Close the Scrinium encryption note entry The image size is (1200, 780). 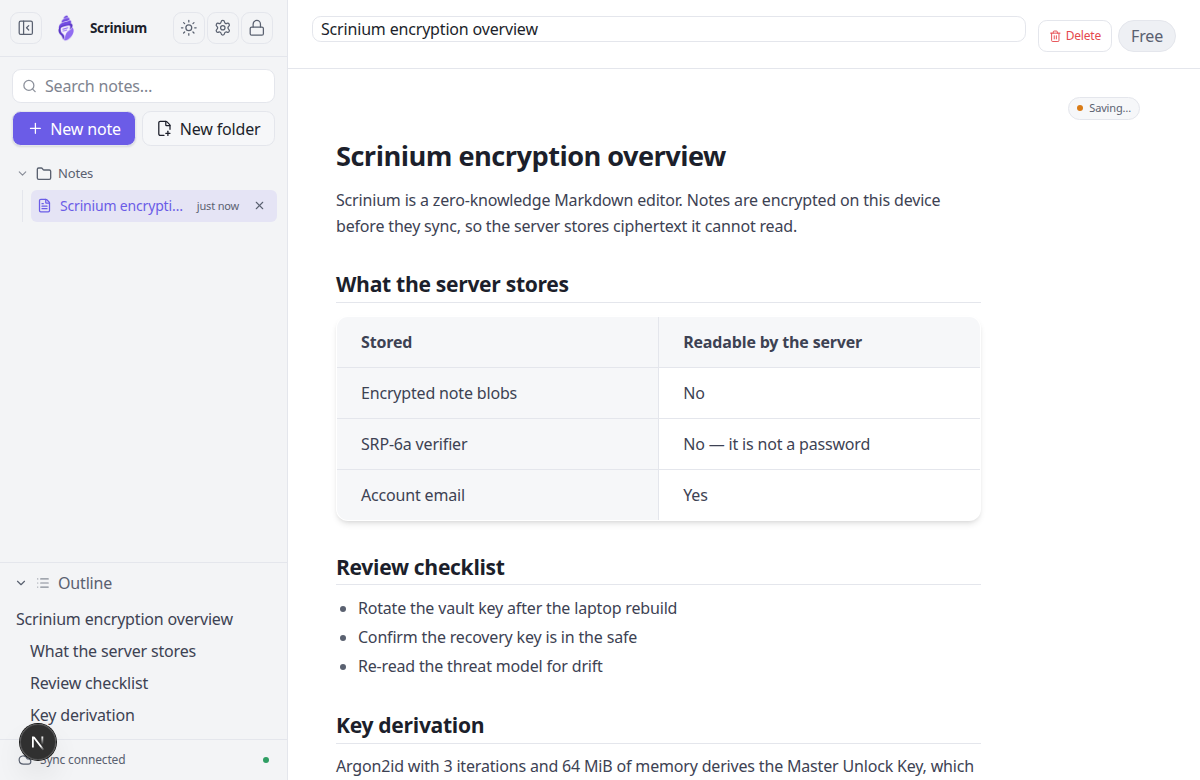tap(259, 206)
